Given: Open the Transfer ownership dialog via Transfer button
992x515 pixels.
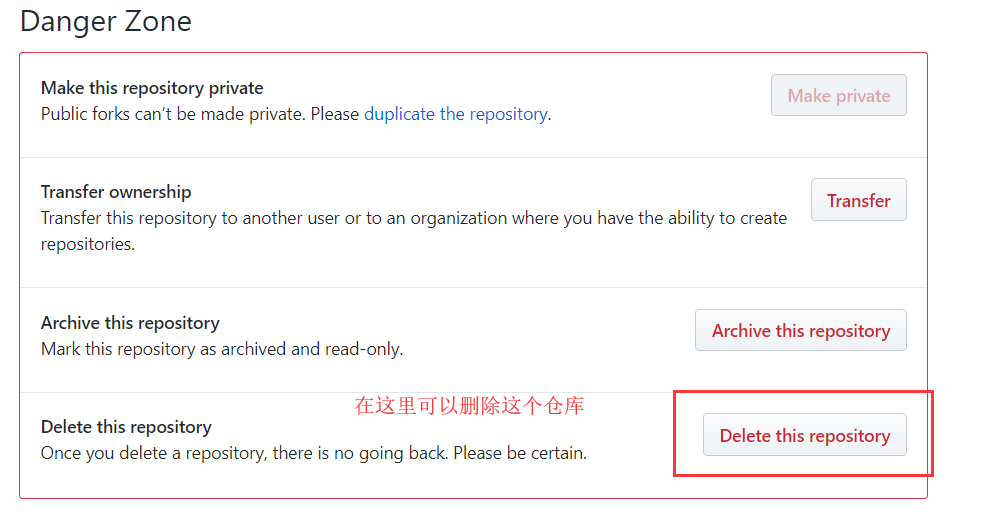Looking at the screenshot, I should [859, 200].
